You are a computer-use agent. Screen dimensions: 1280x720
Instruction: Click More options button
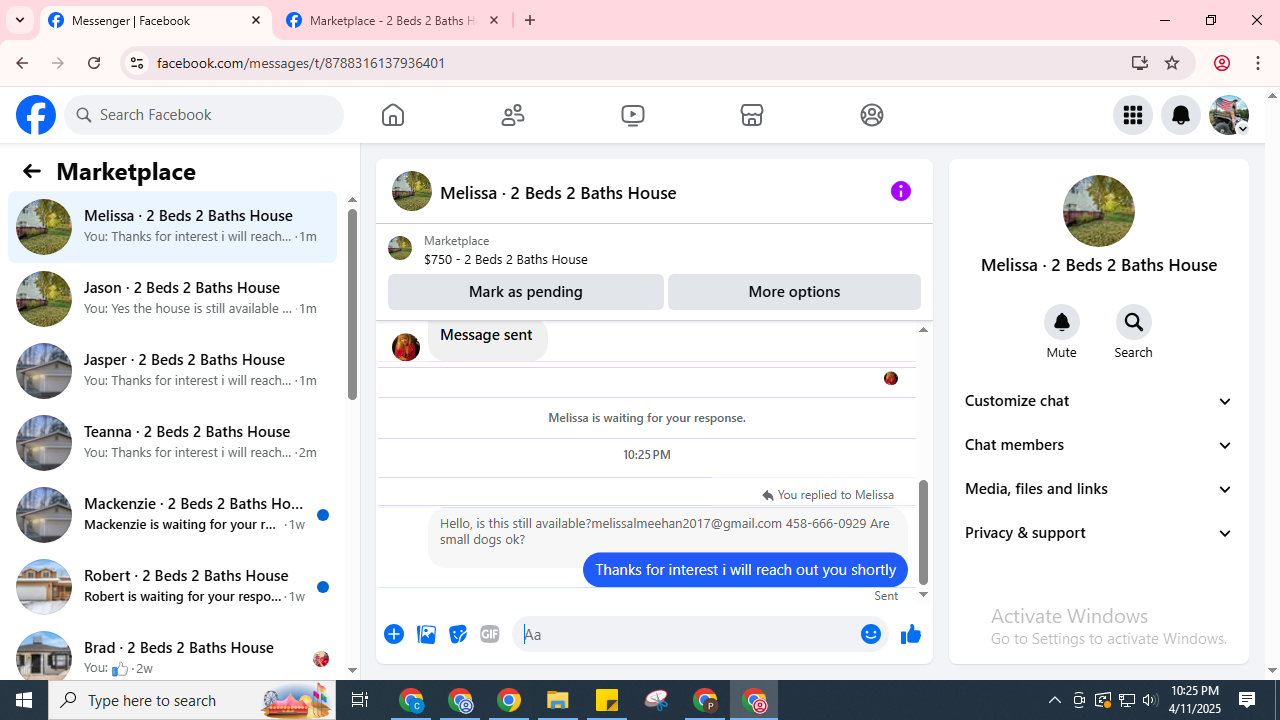(794, 292)
